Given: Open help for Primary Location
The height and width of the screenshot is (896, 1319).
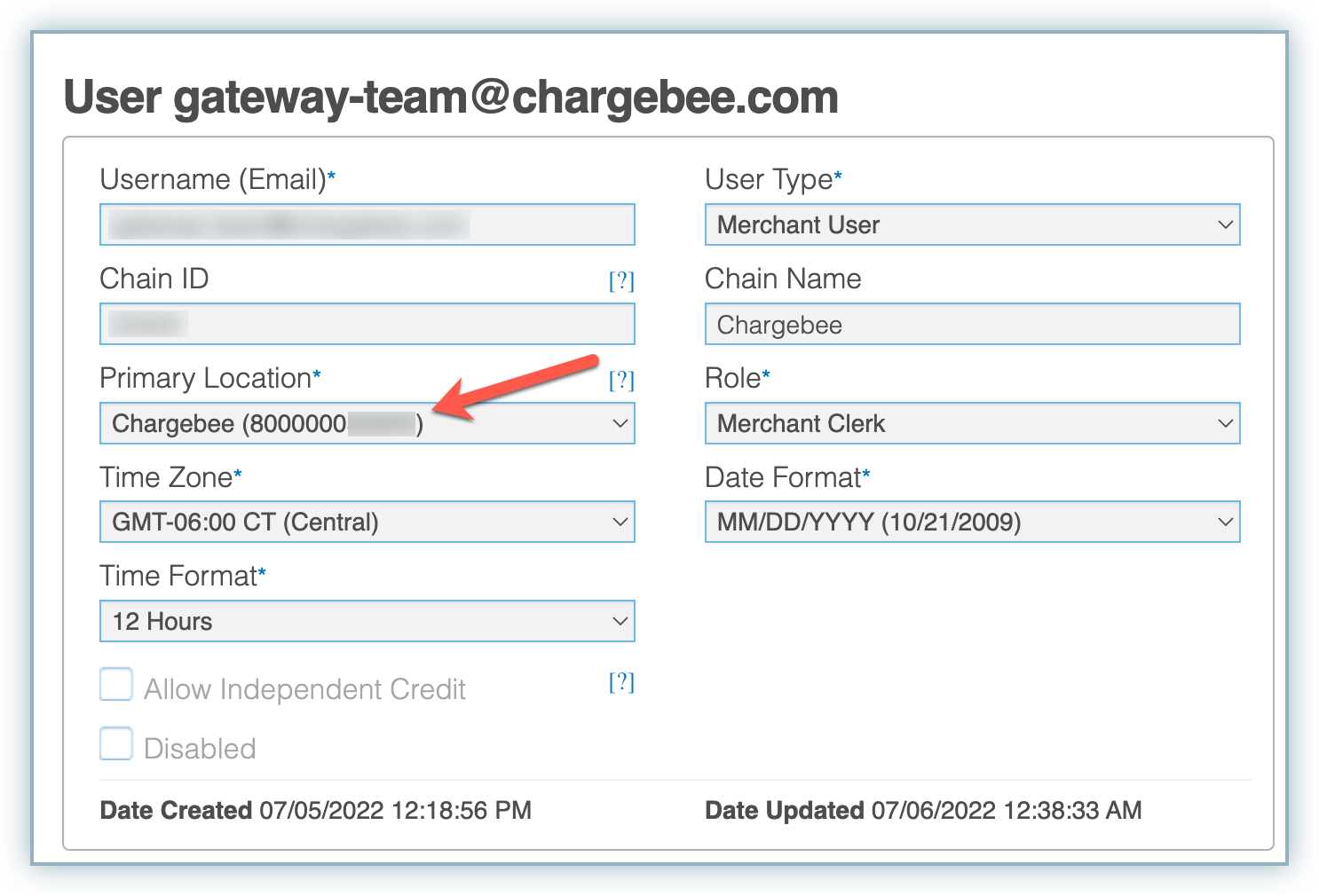Looking at the screenshot, I should (x=621, y=381).
